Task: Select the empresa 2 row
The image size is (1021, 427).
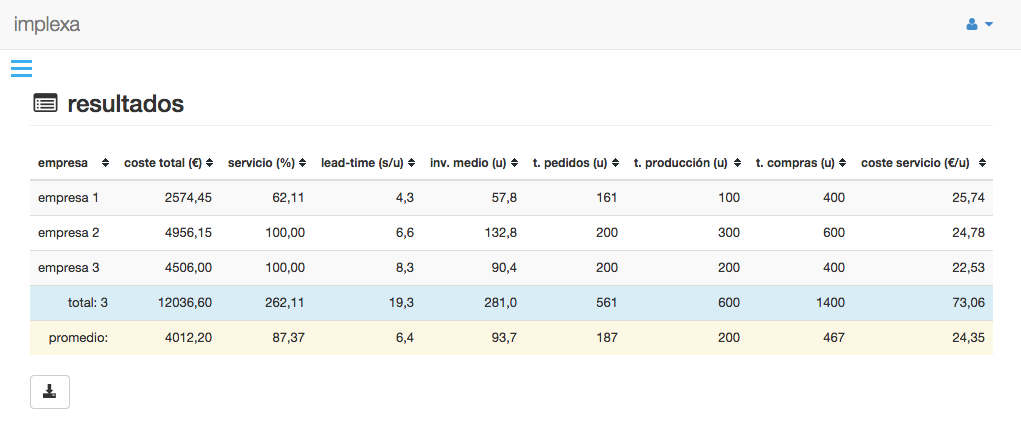Action: [511, 233]
